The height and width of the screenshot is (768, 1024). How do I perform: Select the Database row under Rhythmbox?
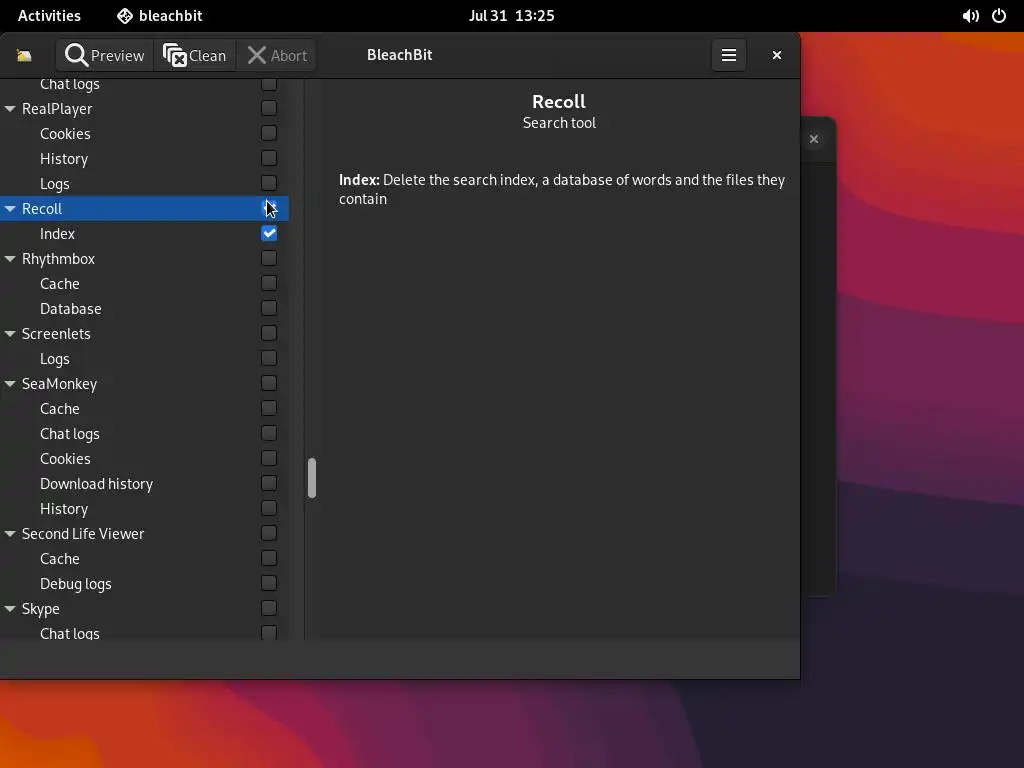(x=71, y=309)
